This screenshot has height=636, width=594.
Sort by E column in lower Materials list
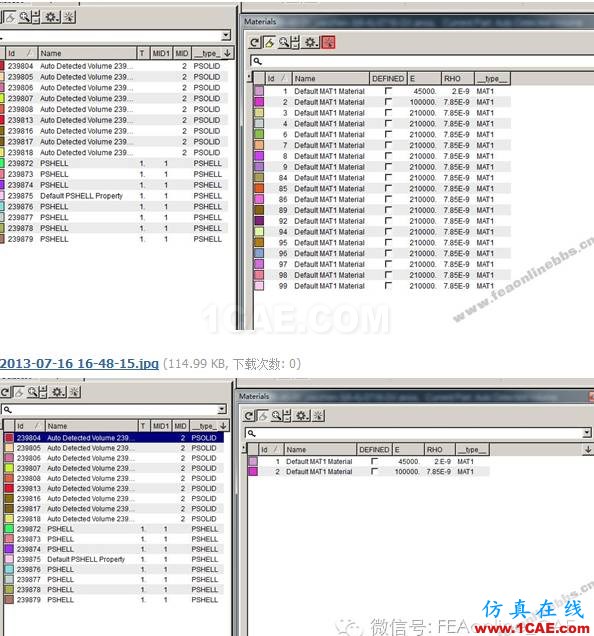[x=408, y=449]
